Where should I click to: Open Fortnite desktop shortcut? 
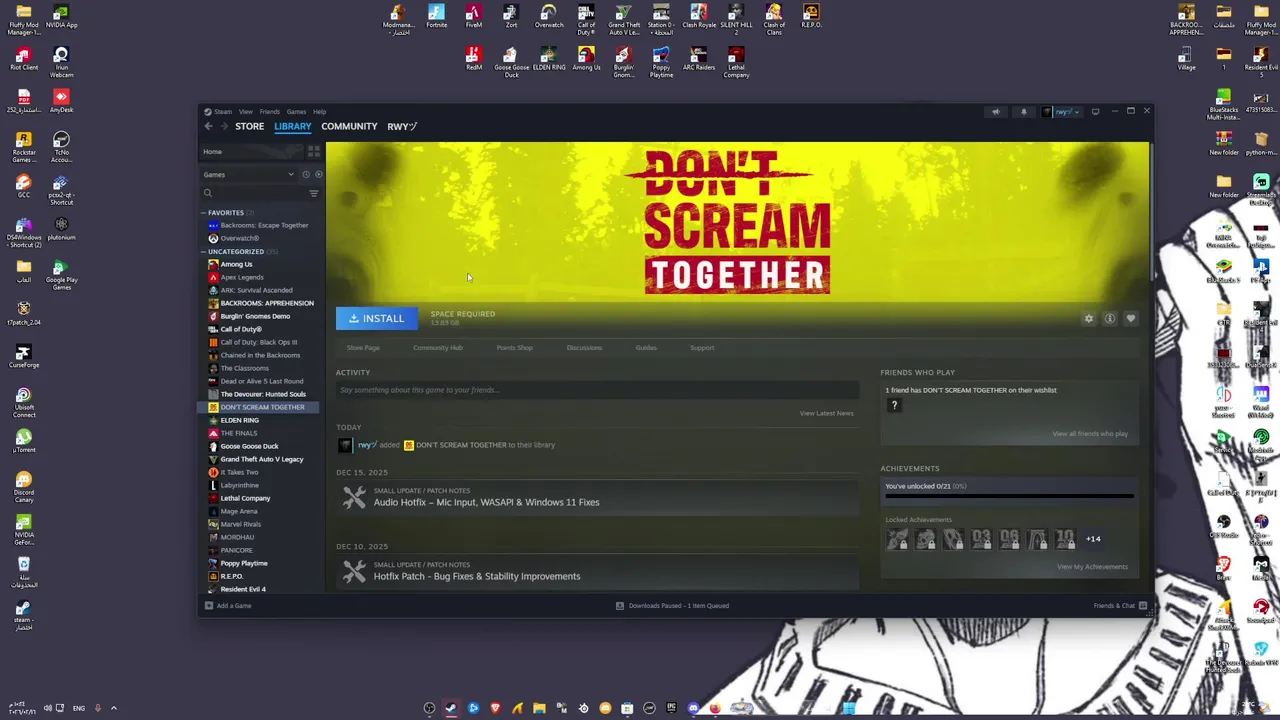[x=436, y=17]
